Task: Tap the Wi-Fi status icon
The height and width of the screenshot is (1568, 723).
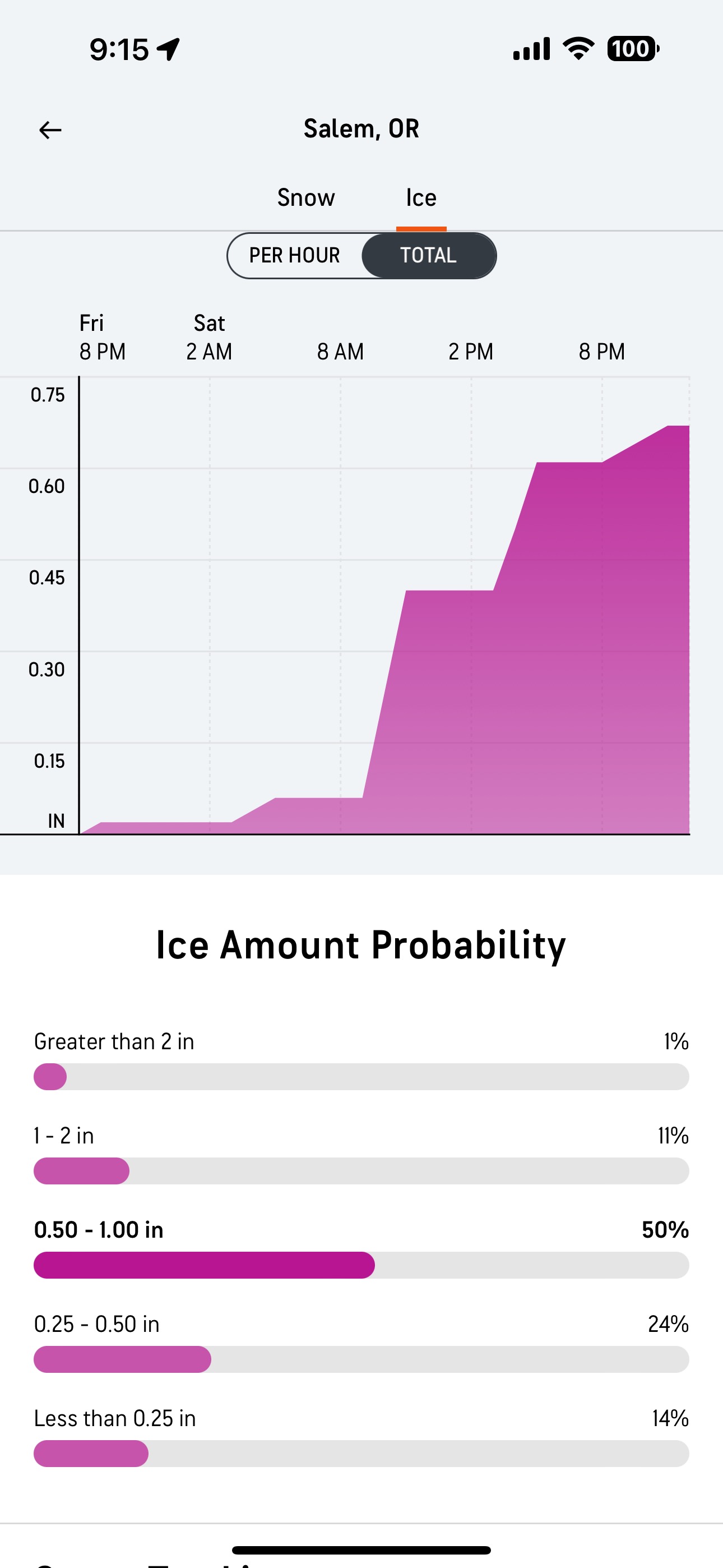Action: (578, 49)
